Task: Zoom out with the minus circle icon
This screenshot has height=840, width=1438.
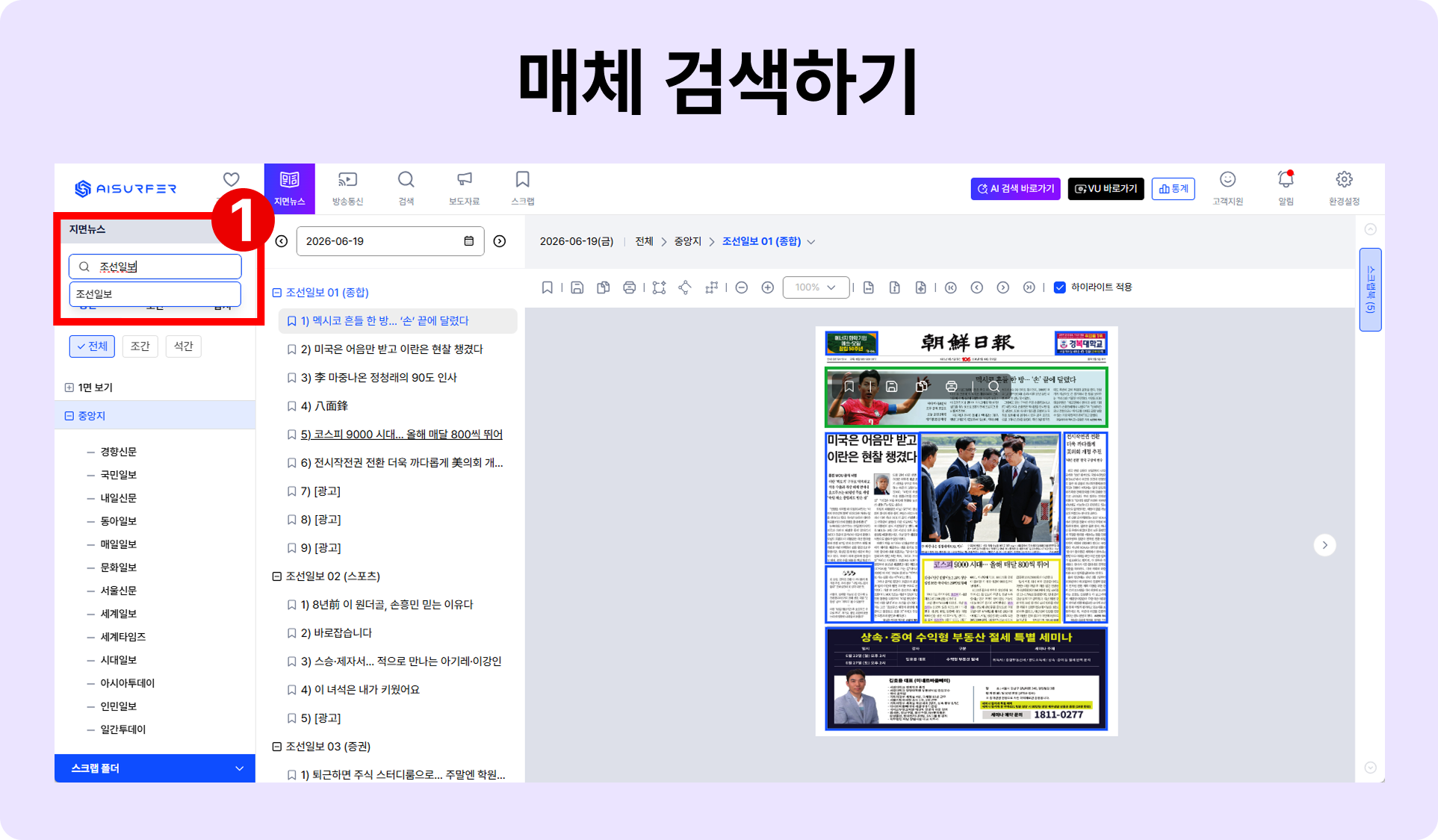Action: [741, 287]
